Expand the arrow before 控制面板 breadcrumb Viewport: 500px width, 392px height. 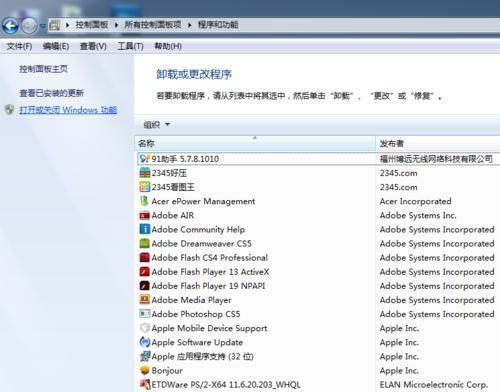coord(67,25)
